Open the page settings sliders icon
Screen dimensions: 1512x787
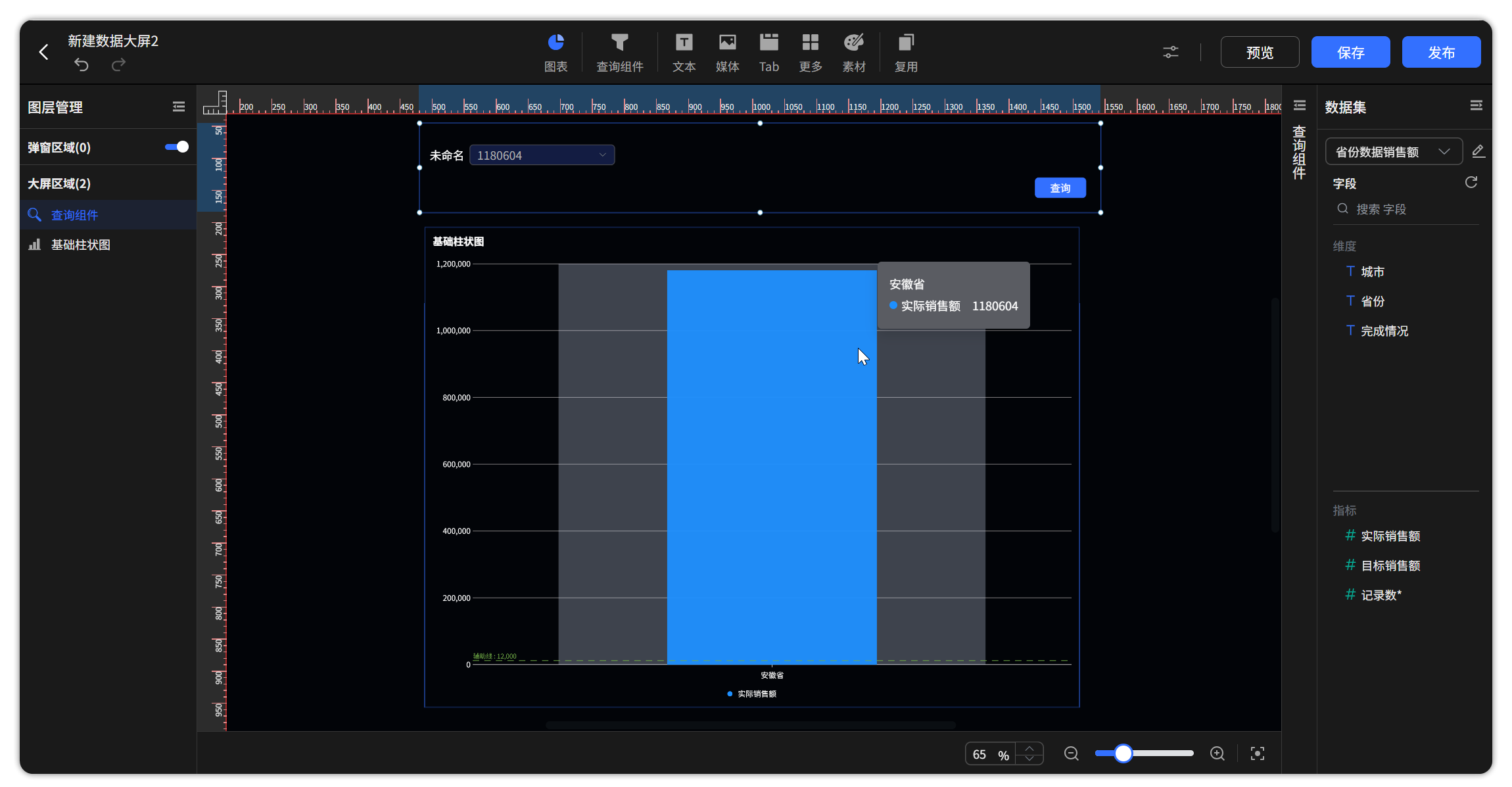click(x=1171, y=52)
